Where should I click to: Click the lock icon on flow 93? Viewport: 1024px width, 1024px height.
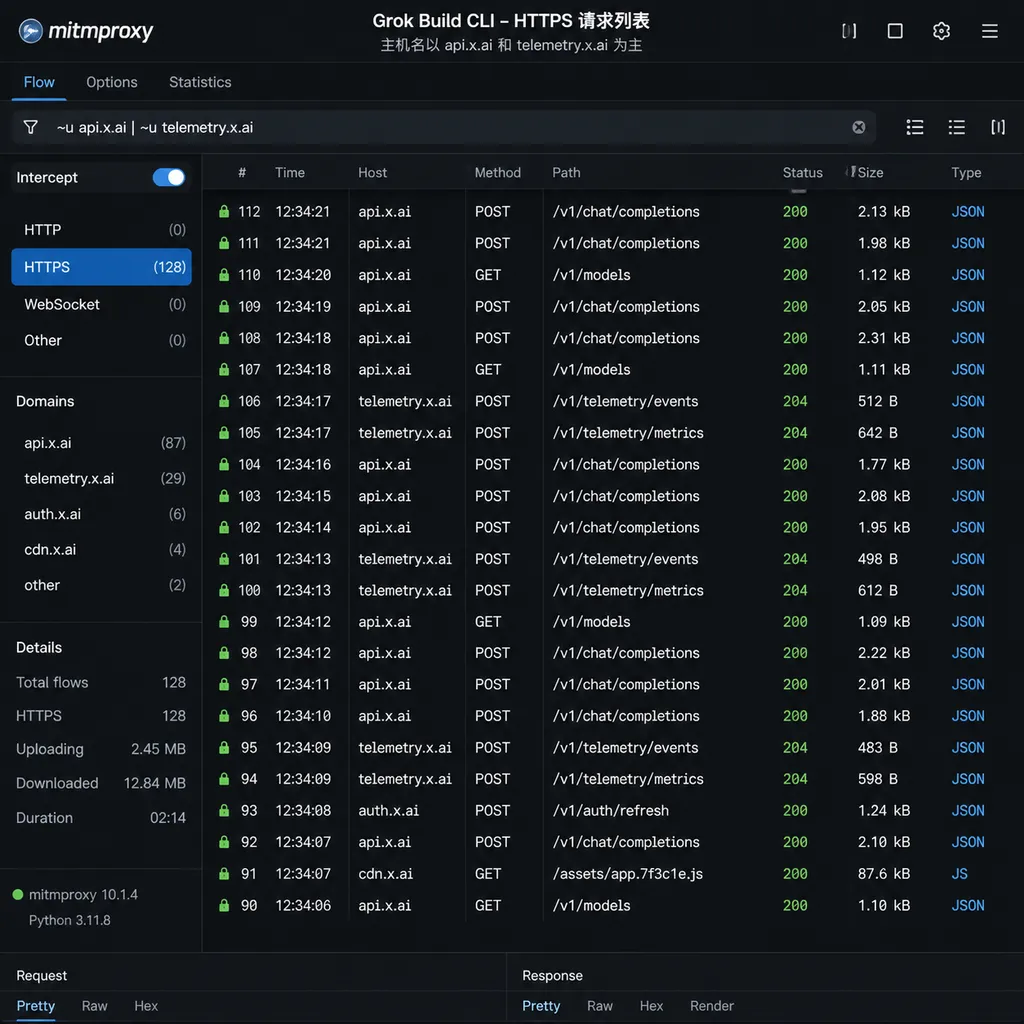click(224, 810)
